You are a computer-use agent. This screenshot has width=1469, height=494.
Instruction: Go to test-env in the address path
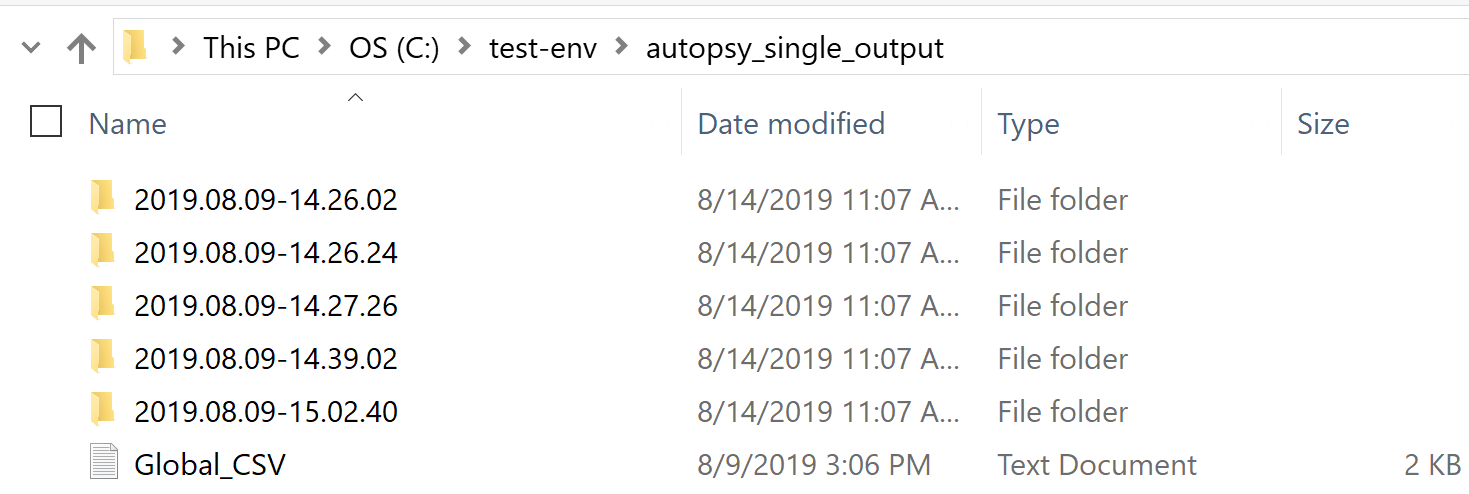point(542,47)
